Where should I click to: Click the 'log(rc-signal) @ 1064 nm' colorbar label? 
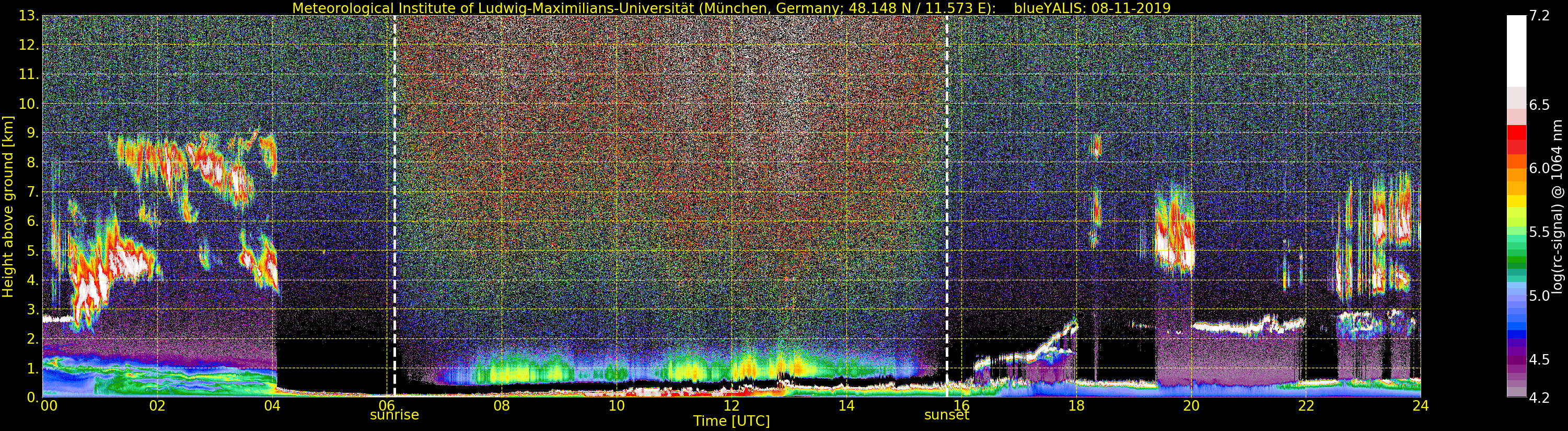[1557, 207]
